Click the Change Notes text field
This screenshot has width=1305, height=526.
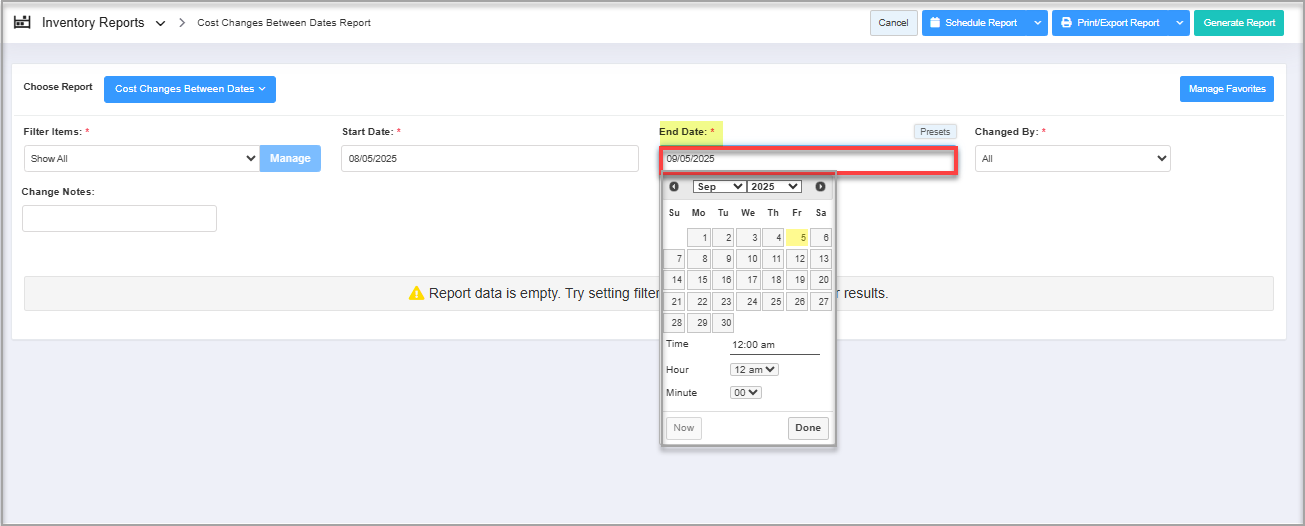point(119,218)
